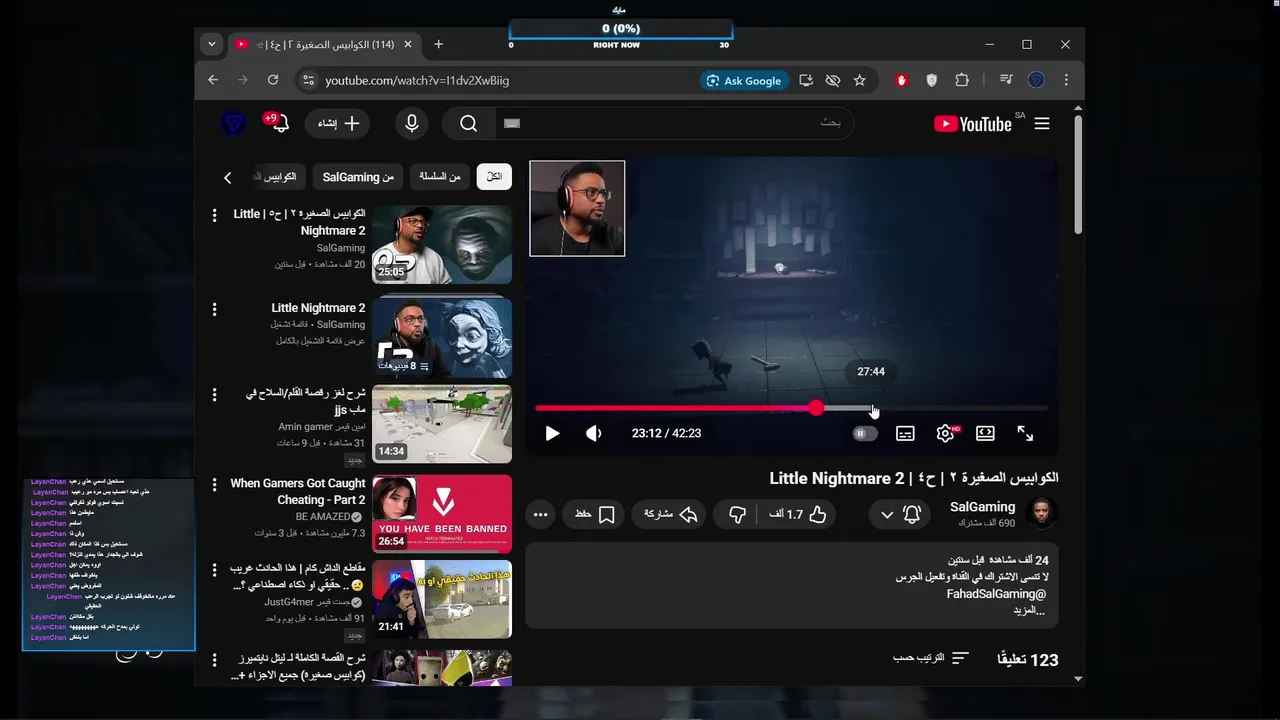The height and width of the screenshot is (720, 1280).
Task: Open SalGaming channel name link
Action: 982,507
